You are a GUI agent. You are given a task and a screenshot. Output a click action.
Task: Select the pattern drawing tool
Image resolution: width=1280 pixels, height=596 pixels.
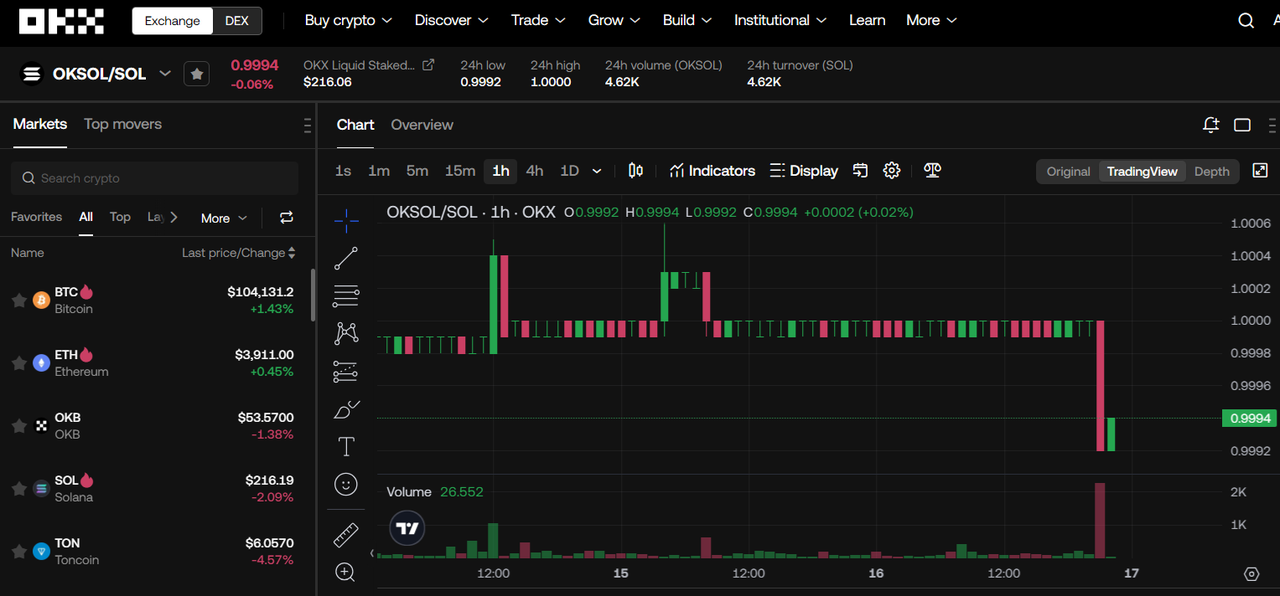click(346, 333)
